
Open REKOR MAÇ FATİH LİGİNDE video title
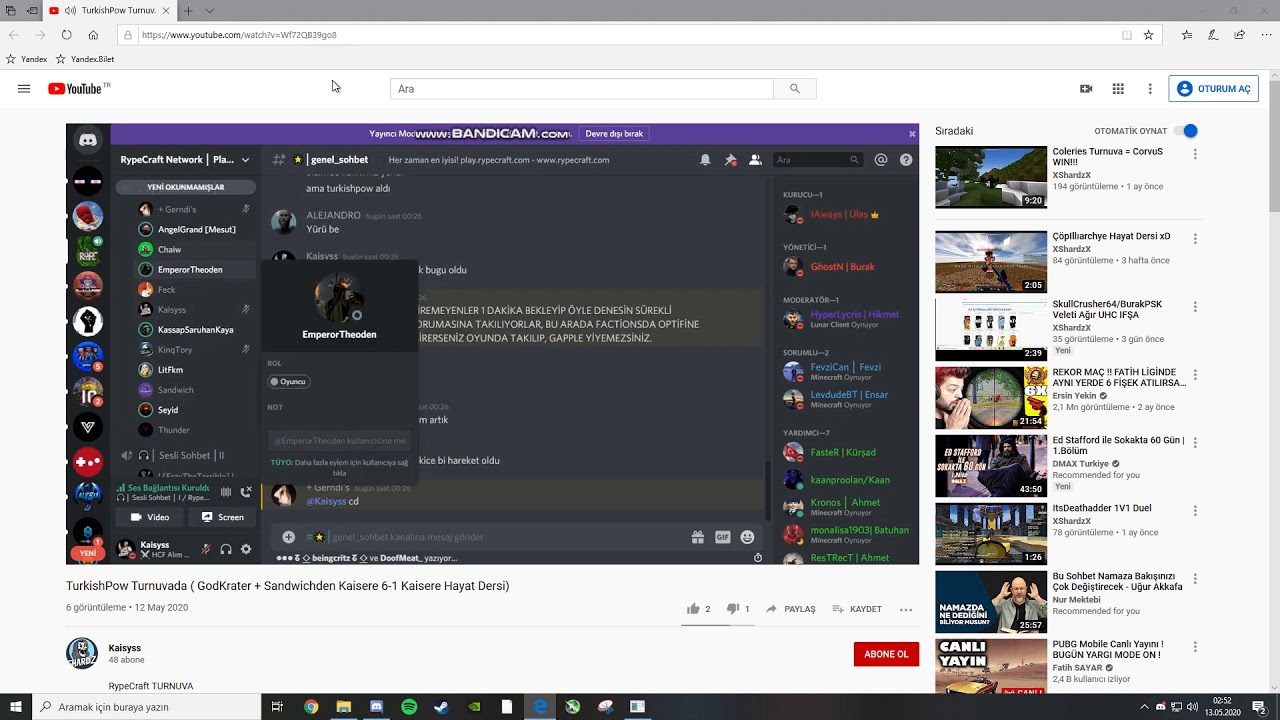pos(1119,377)
